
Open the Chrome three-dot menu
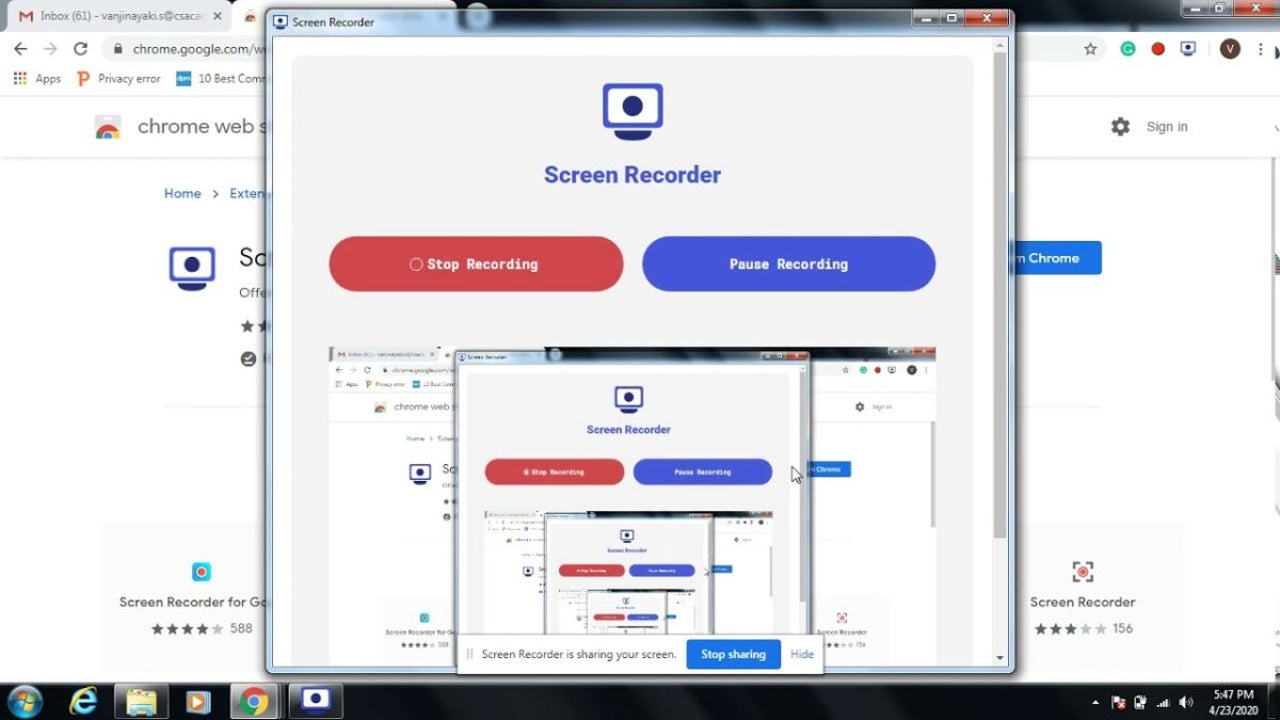pos(1261,49)
